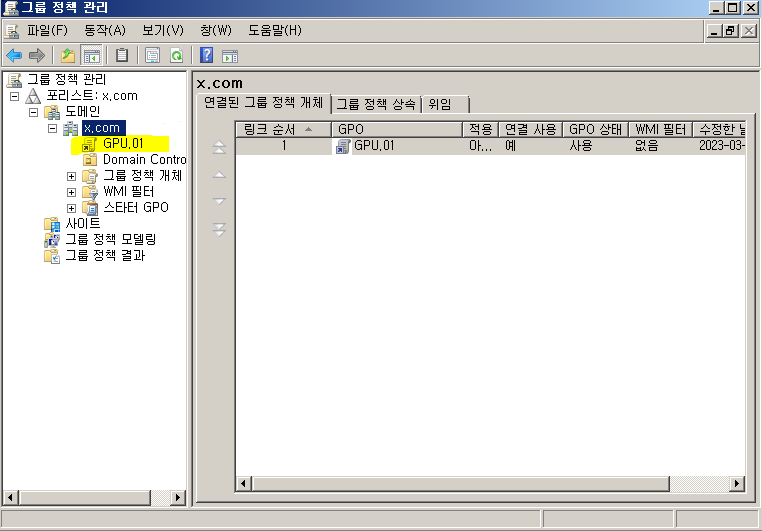Image resolution: width=762 pixels, height=531 pixels.
Task: Click tree pane scrollbar right arrow
Action: [178, 497]
